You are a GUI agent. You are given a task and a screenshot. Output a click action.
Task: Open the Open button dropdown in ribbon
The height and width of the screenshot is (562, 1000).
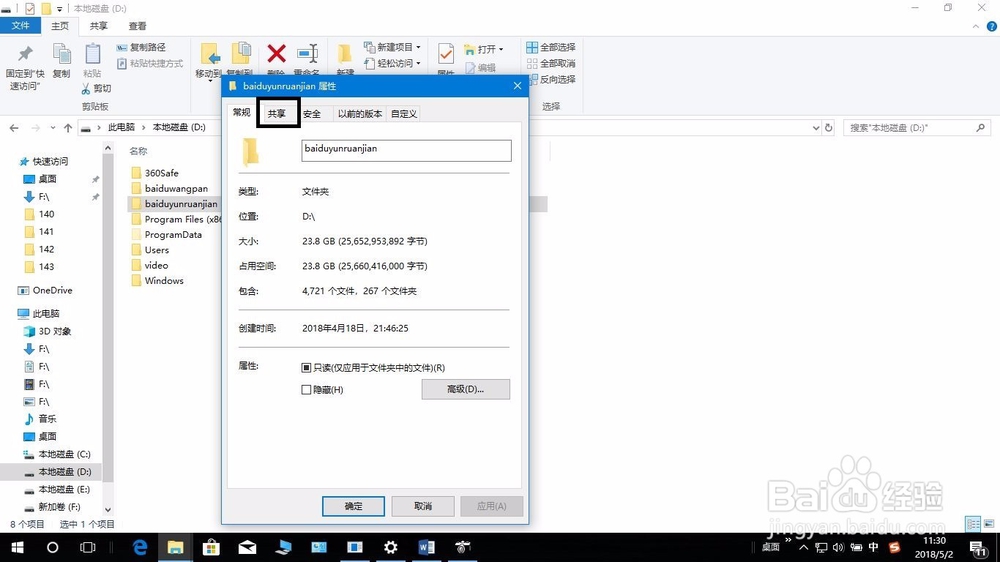484,49
